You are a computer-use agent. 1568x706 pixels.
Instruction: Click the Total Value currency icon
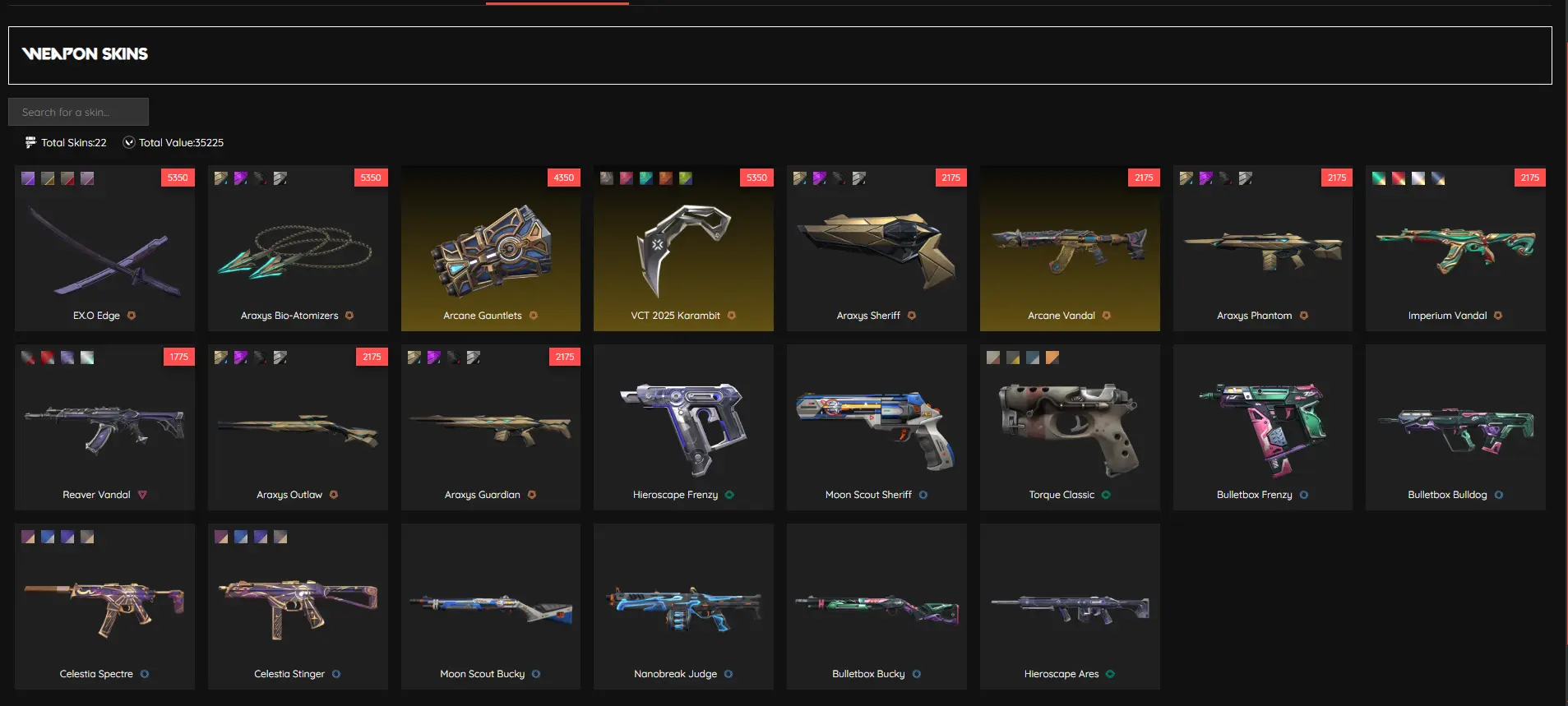coord(129,142)
